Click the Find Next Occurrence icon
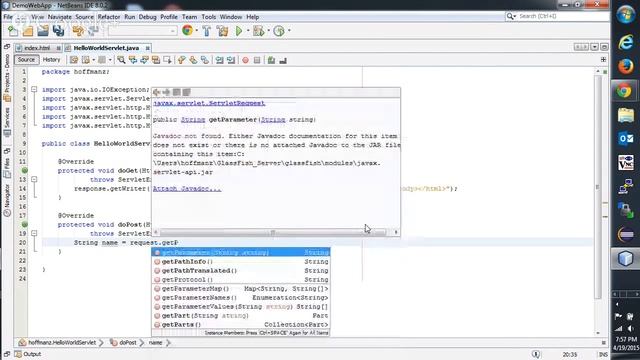The width and height of the screenshot is (640, 360). [144, 60]
